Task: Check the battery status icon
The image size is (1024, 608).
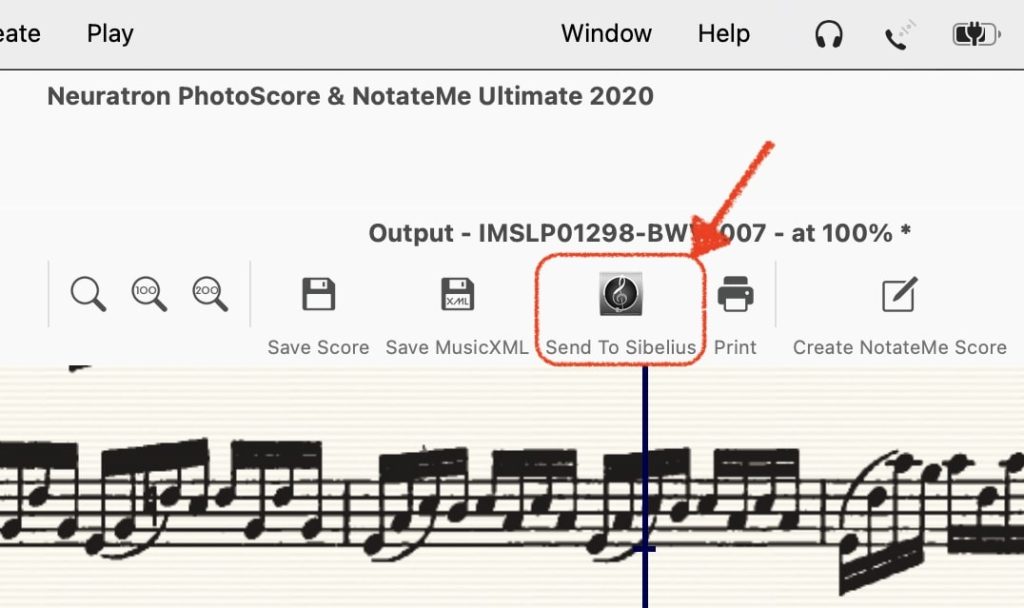Action: (x=974, y=35)
